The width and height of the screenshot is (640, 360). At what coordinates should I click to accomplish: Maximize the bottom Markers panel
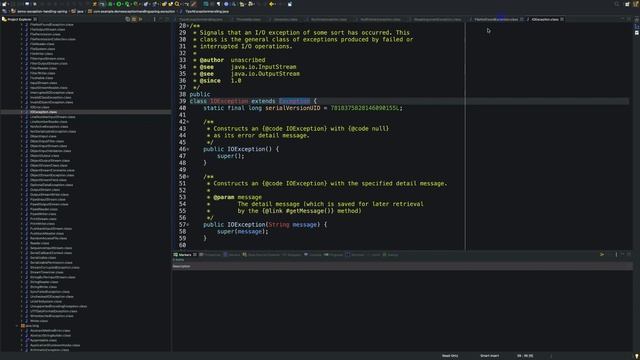(x=629, y=255)
